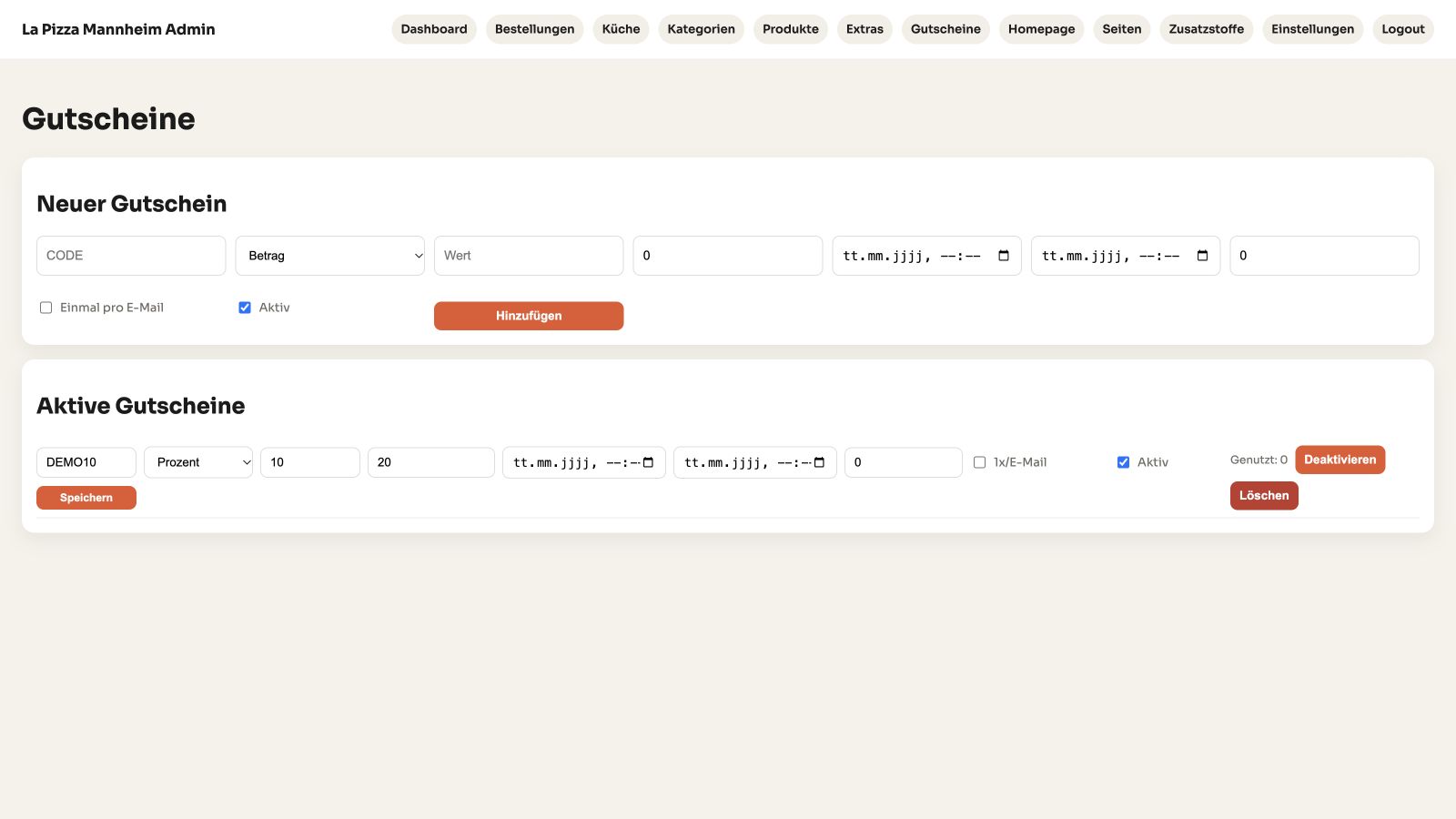Image resolution: width=1456 pixels, height=819 pixels.
Task: Deactivate the DEMO10 voucher
Action: 1340,460
